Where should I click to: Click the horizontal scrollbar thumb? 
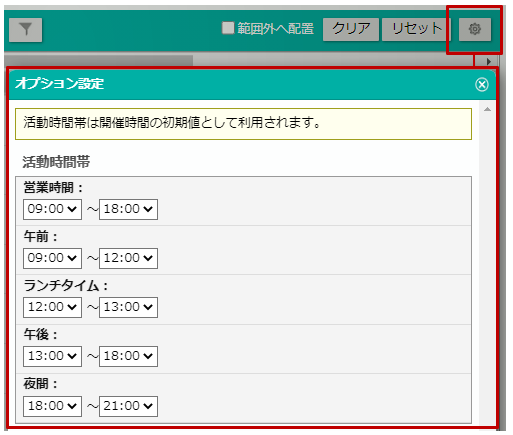tap(99, 61)
